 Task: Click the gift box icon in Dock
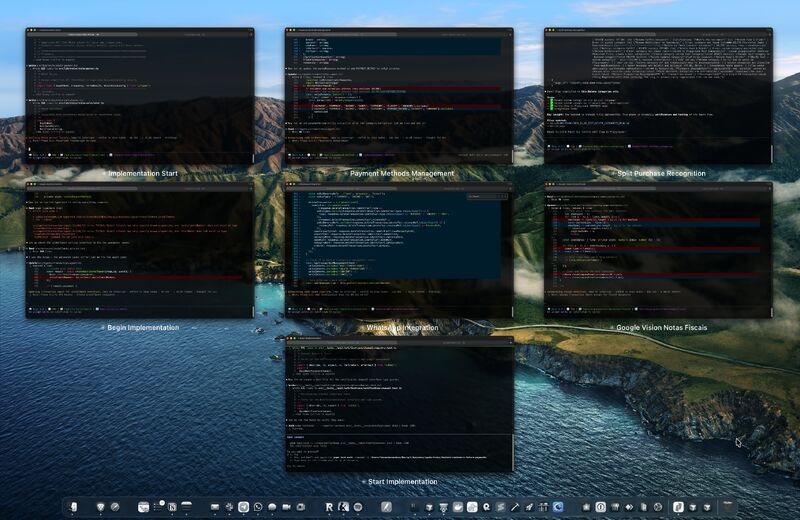tap(615, 507)
